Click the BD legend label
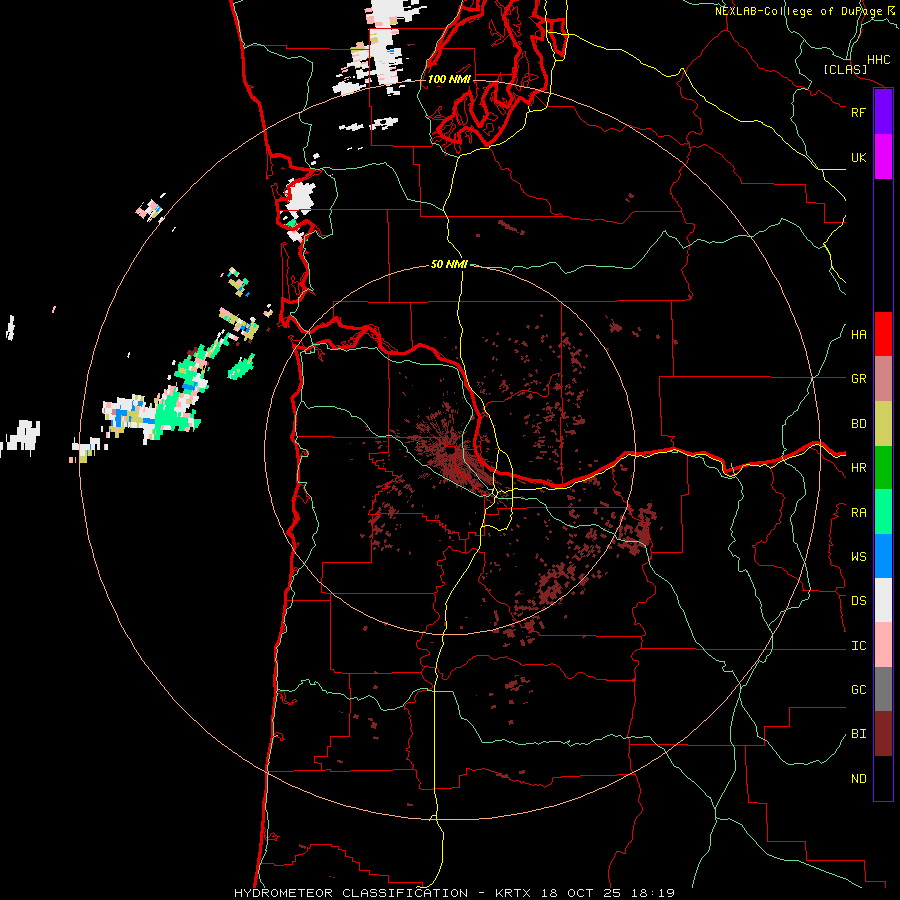 click(x=858, y=424)
